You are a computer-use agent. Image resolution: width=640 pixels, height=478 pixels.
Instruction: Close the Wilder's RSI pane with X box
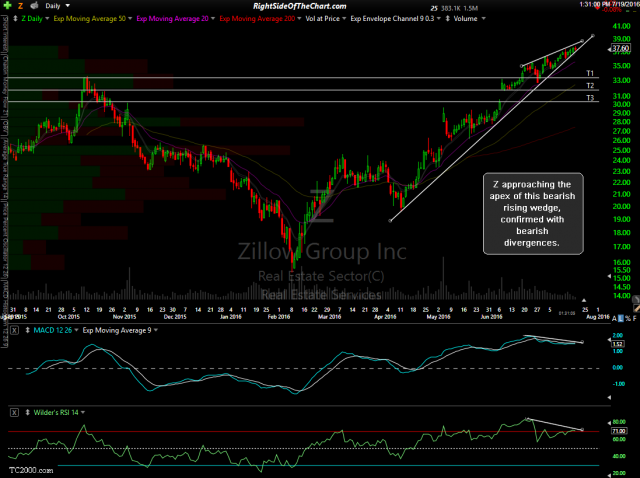coord(14,413)
